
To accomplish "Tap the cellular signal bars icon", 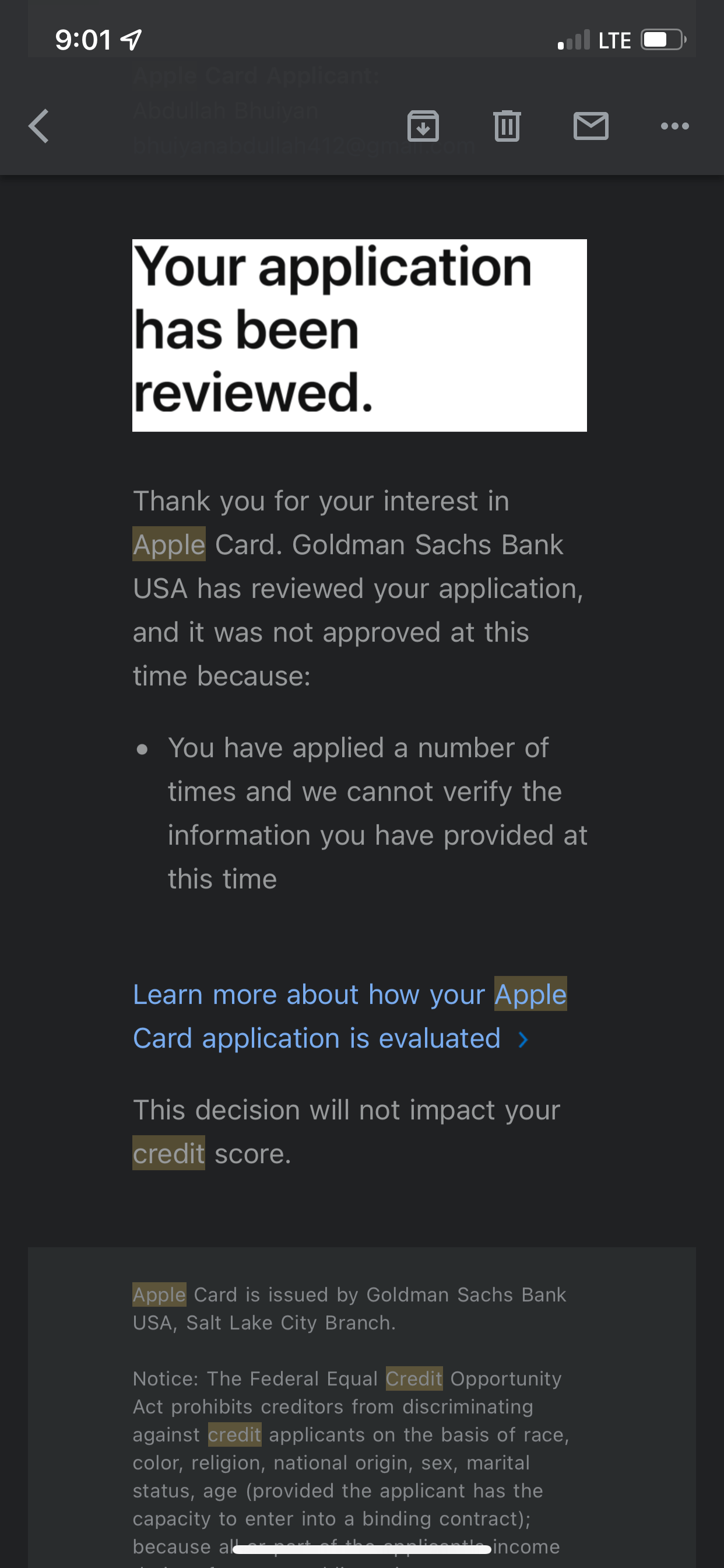I will click(x=574, y=40).
